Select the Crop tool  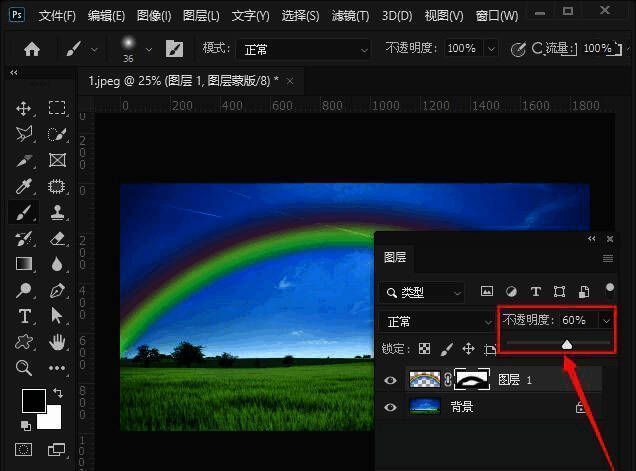pos(24,160)
